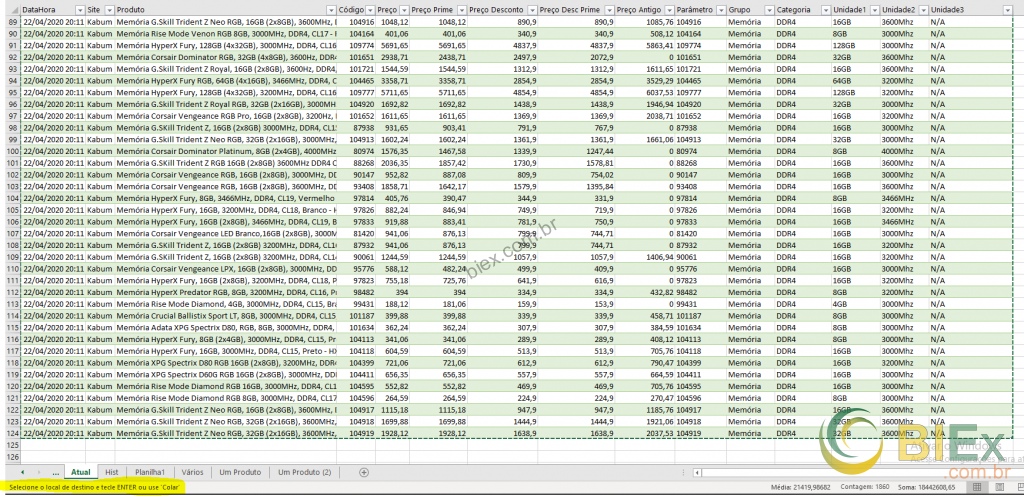Open the Preço column filter dropdown

404,10
